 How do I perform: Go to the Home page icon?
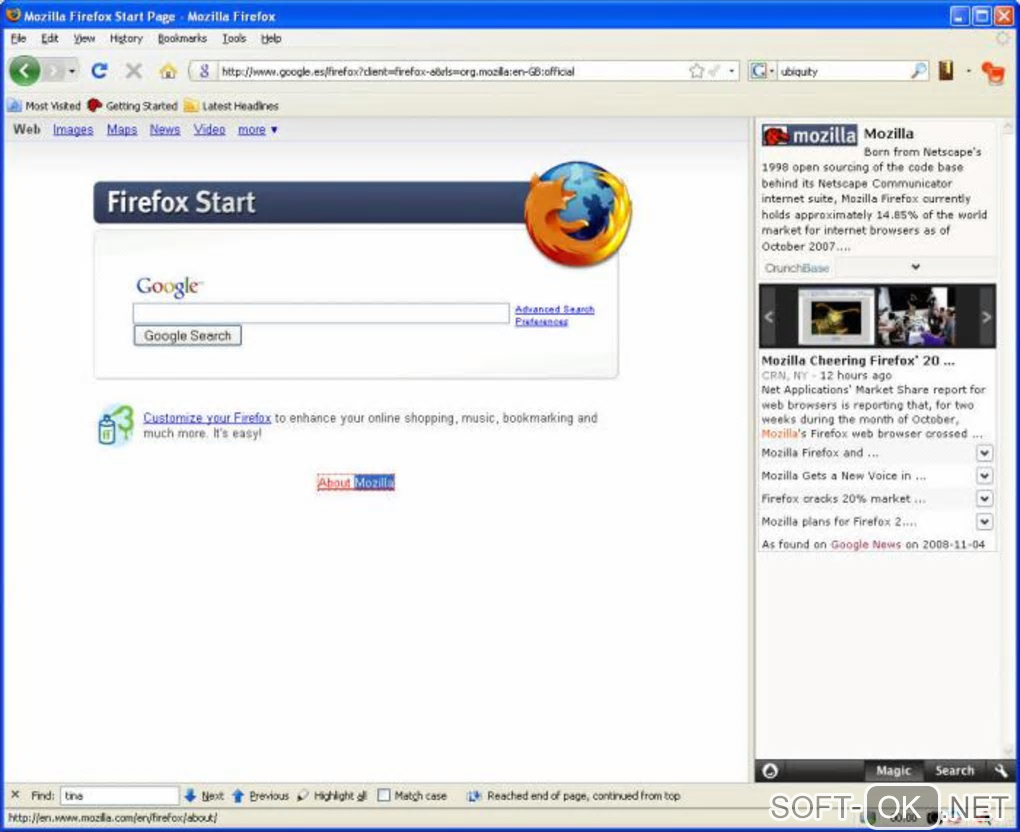(x=168, y=71)
